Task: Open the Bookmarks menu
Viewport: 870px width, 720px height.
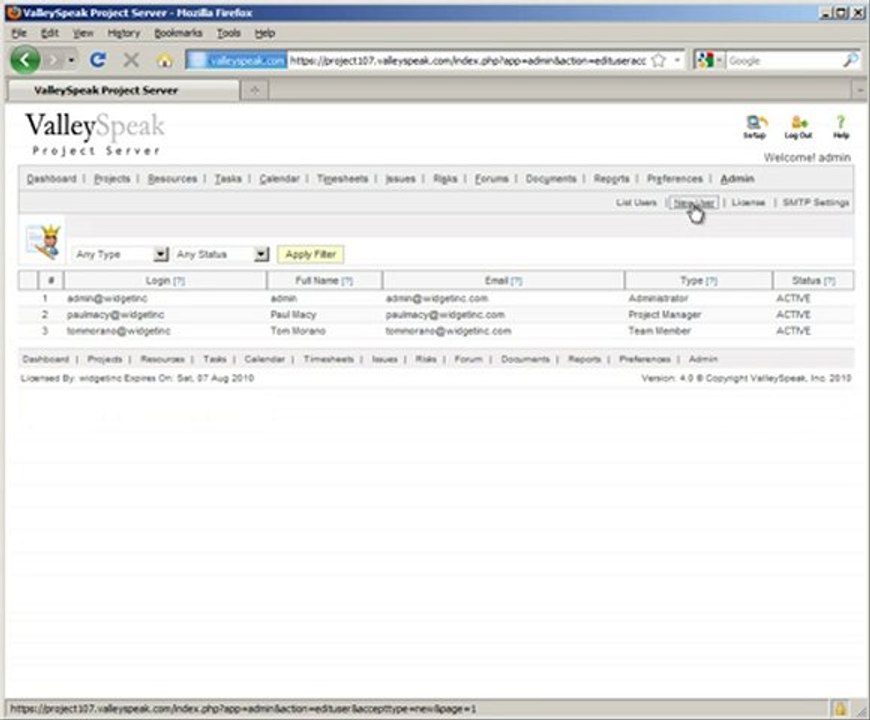Action: (x=178, y=33)
